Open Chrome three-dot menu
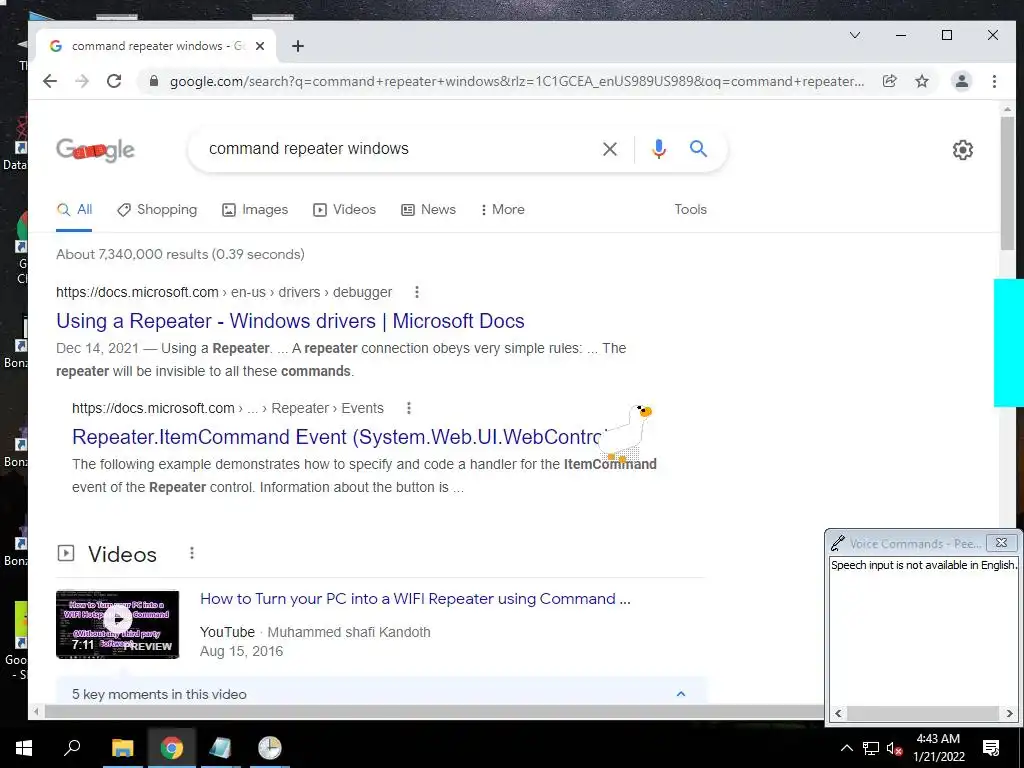The image size is (1024, 768). coord(994,81)
